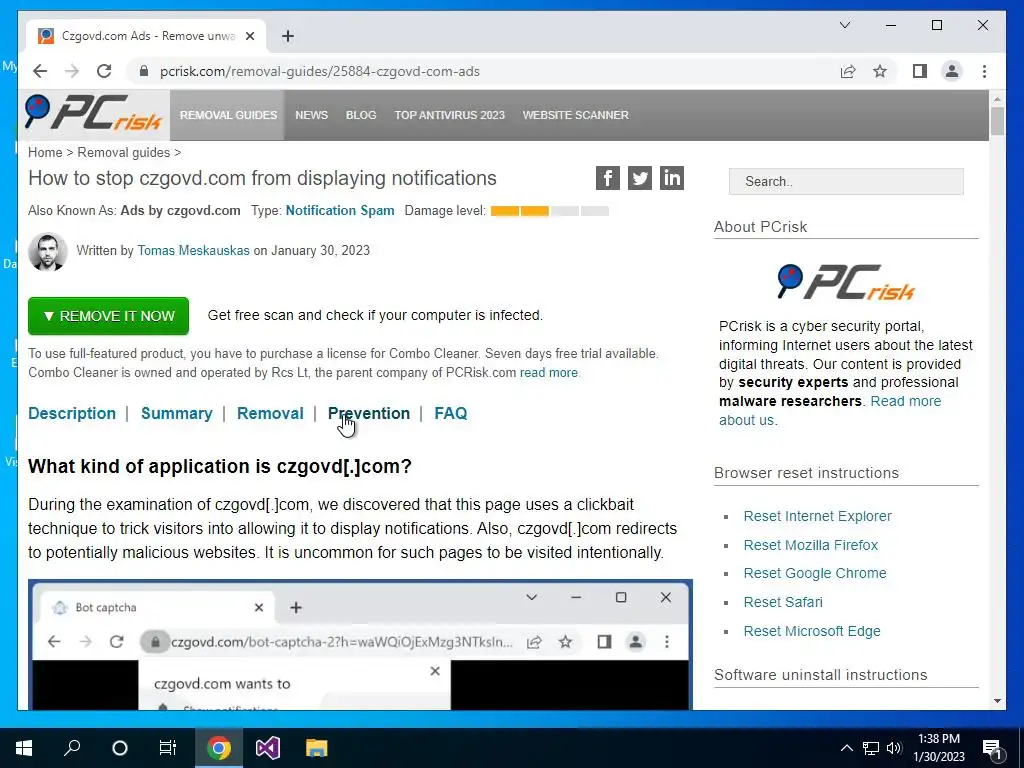Open Tomas Meskauskas author link
The height and width of the screenshot is (768, 1024).
tap(193, 250)
